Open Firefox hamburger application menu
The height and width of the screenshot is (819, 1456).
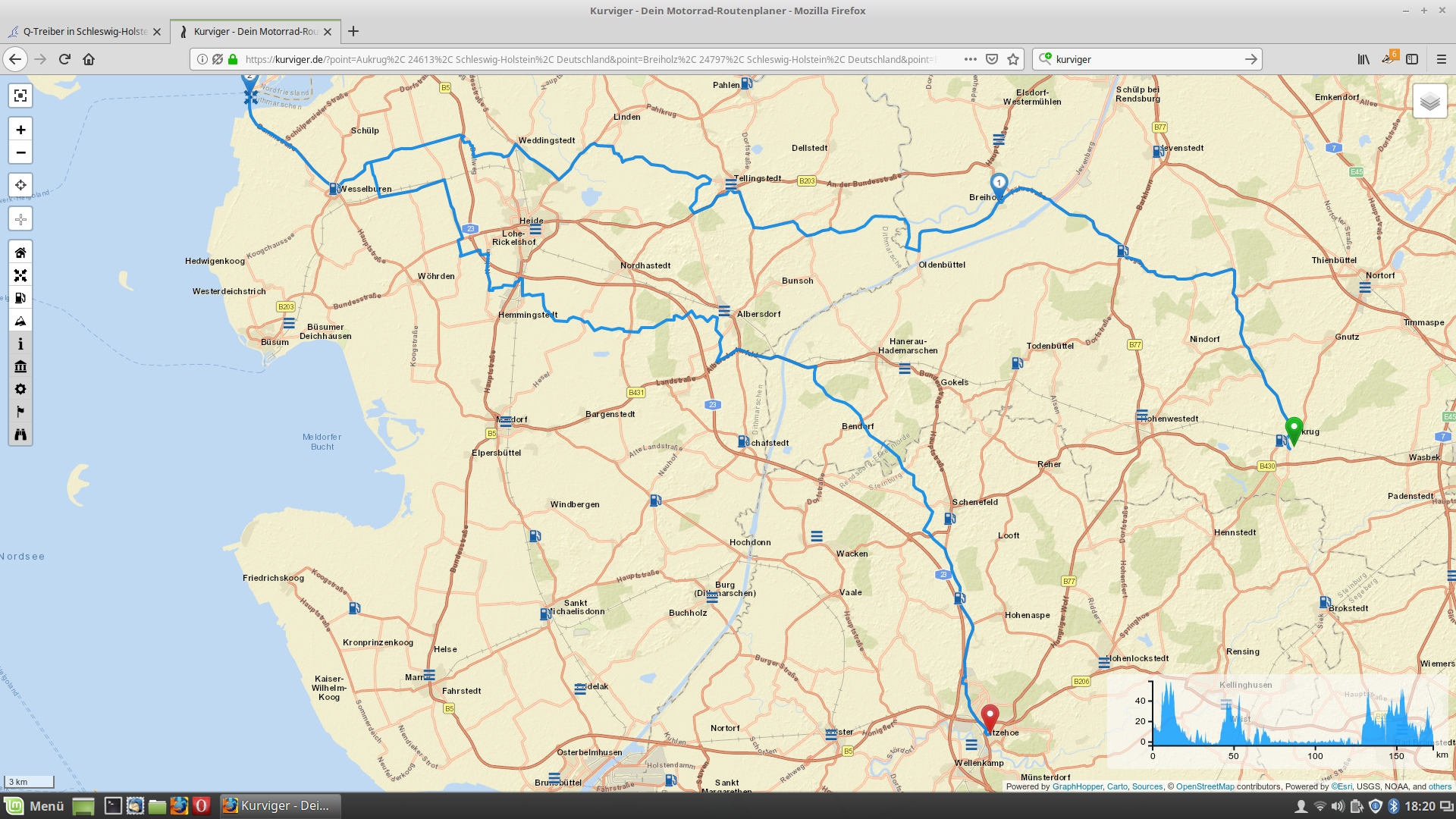click(x=1442, y=59)
